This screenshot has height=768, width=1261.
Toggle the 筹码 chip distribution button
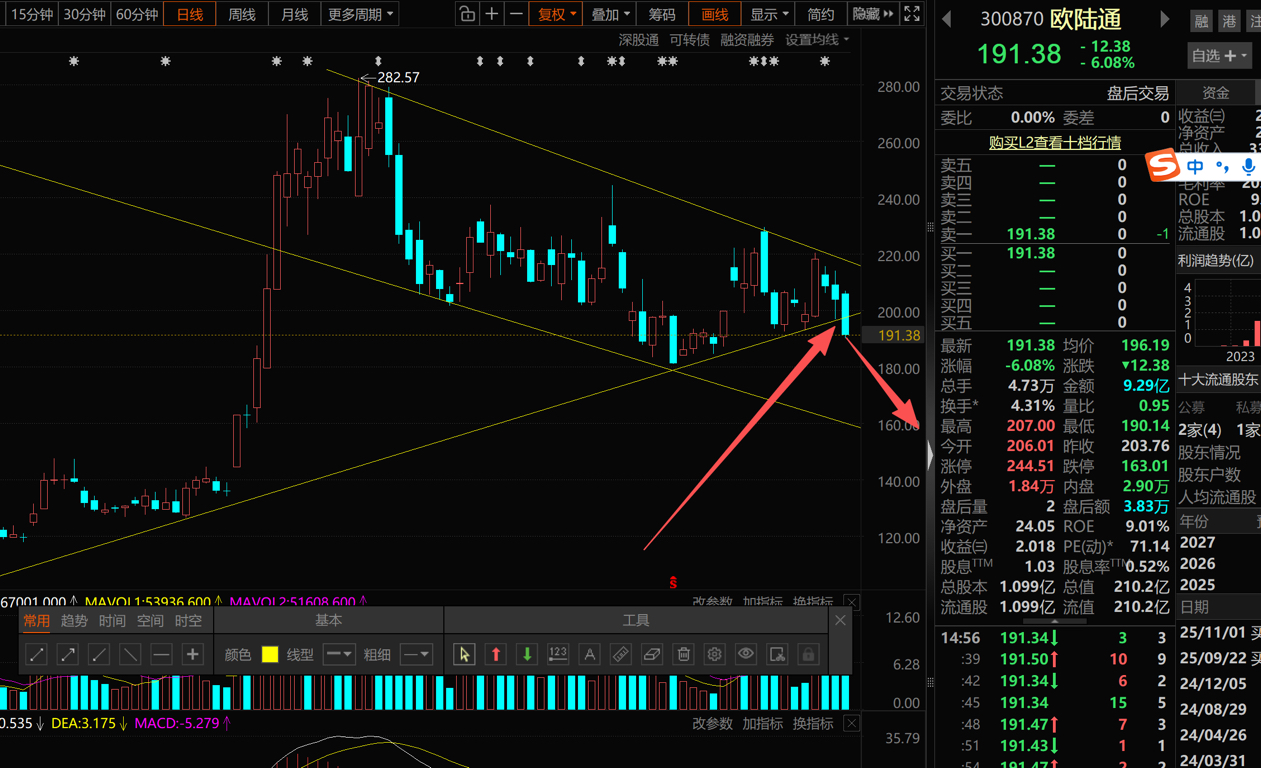pyautogui.click(x=662, y=14)
